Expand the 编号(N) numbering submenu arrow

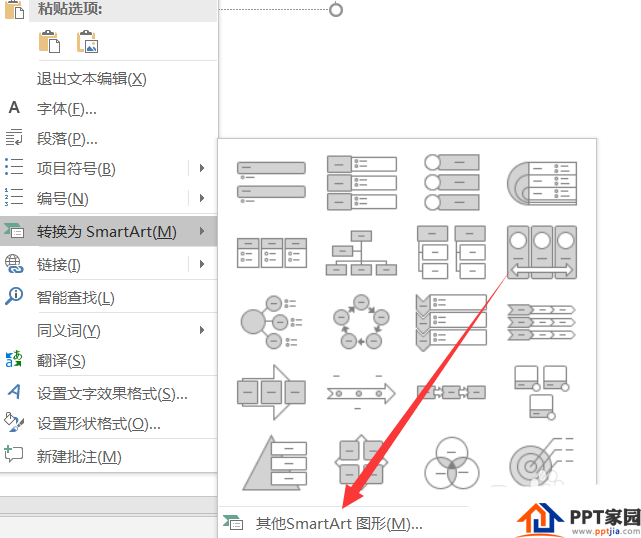202,198
